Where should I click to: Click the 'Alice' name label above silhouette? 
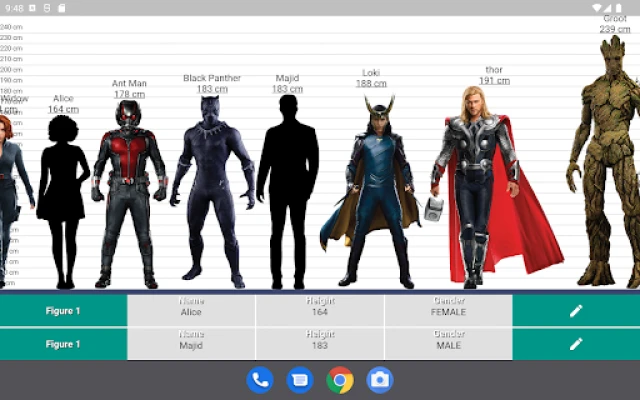click(63, 98)
